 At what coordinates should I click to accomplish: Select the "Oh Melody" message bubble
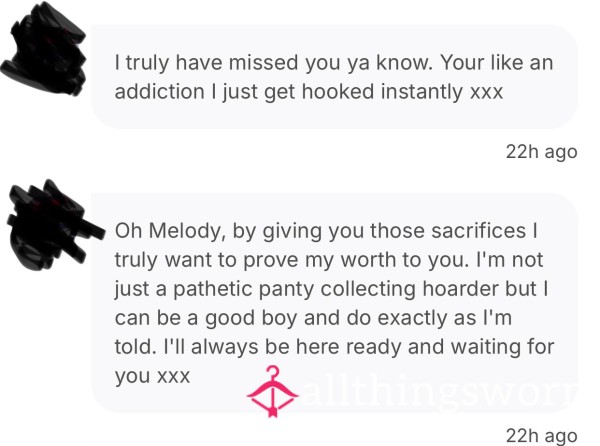click(334, 303)
